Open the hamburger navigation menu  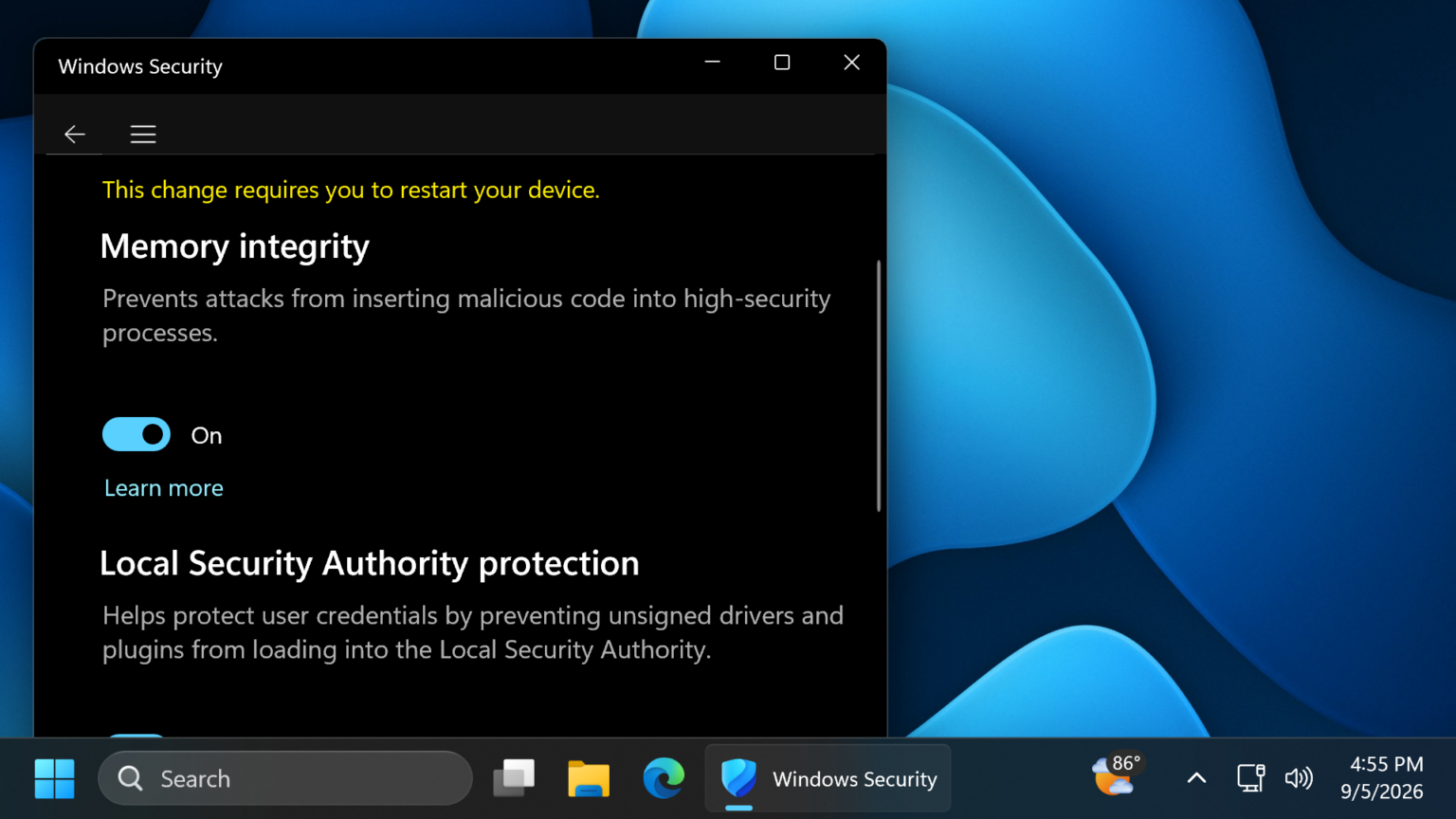click(x=143, y=135)
